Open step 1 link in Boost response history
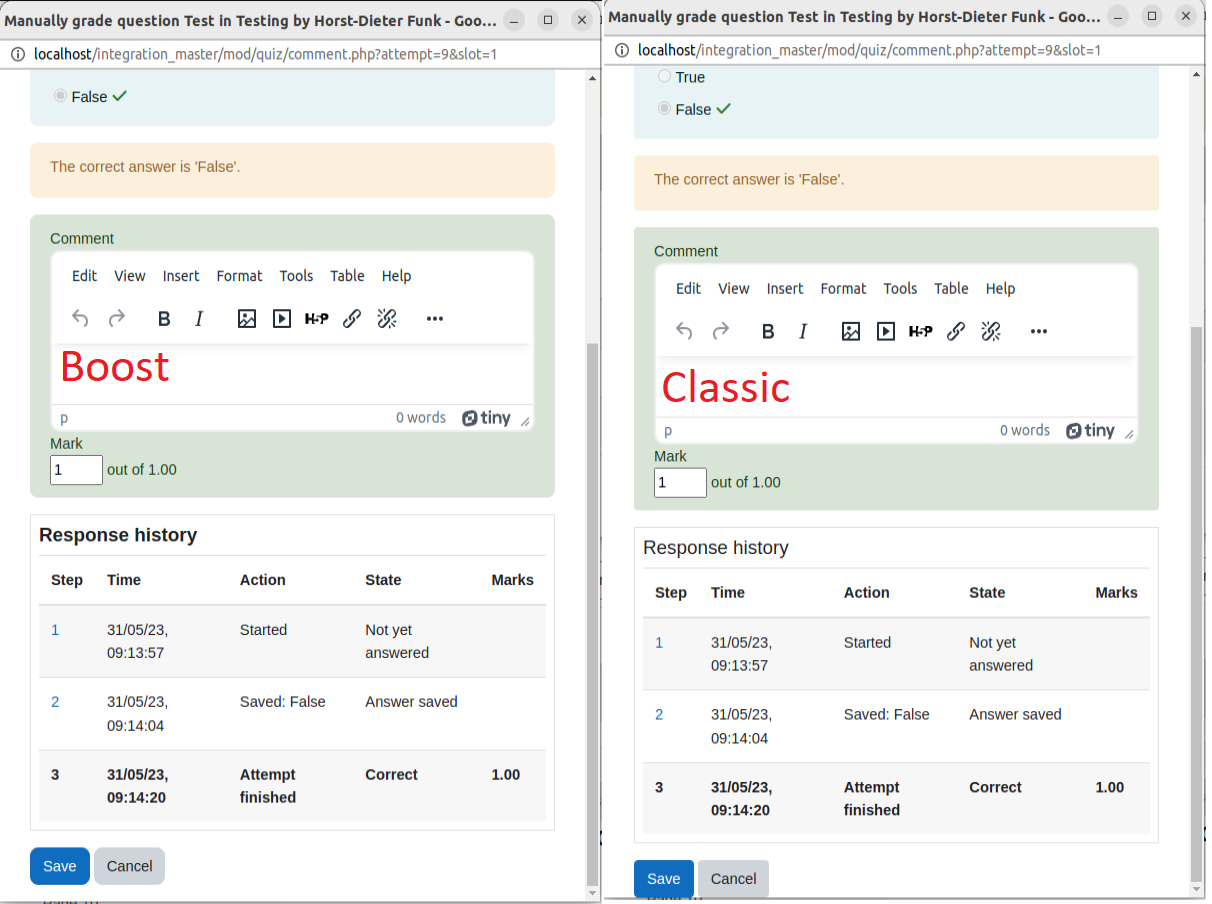1212x904 pixels. (x=55, y=630)
